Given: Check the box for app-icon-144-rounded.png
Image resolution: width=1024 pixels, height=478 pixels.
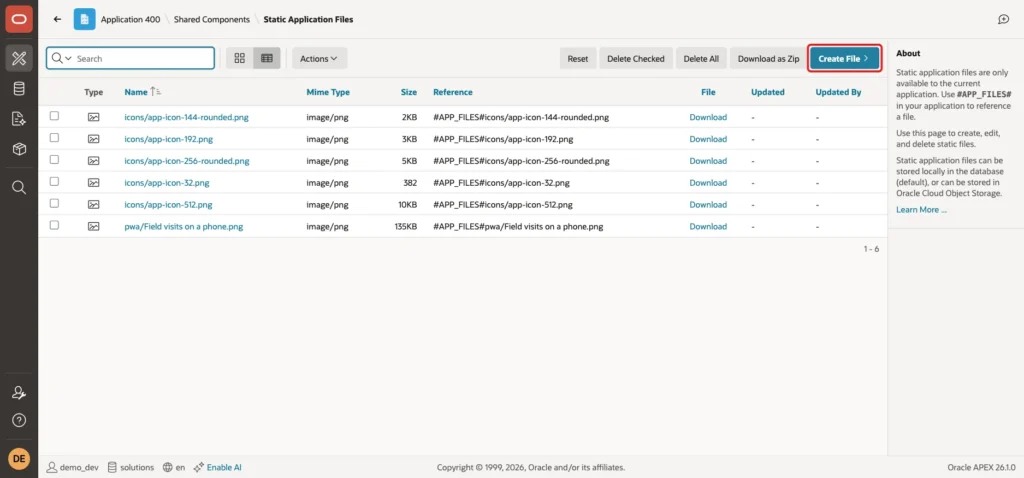Looking at the screenshot, I should [54, 116].
